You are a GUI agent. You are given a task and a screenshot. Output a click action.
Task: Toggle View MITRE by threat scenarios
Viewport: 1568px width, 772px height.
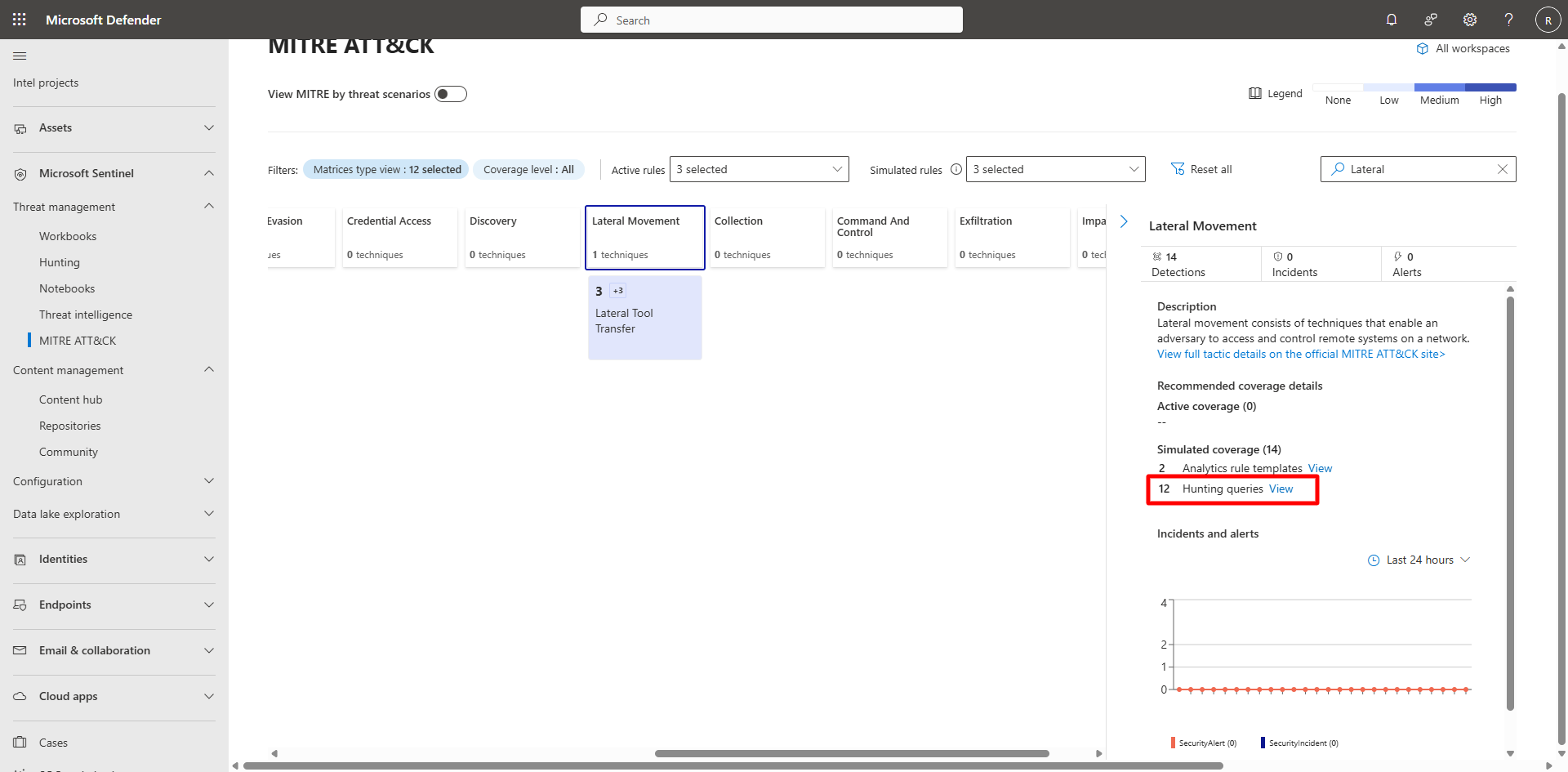click(x=451, y=94)
